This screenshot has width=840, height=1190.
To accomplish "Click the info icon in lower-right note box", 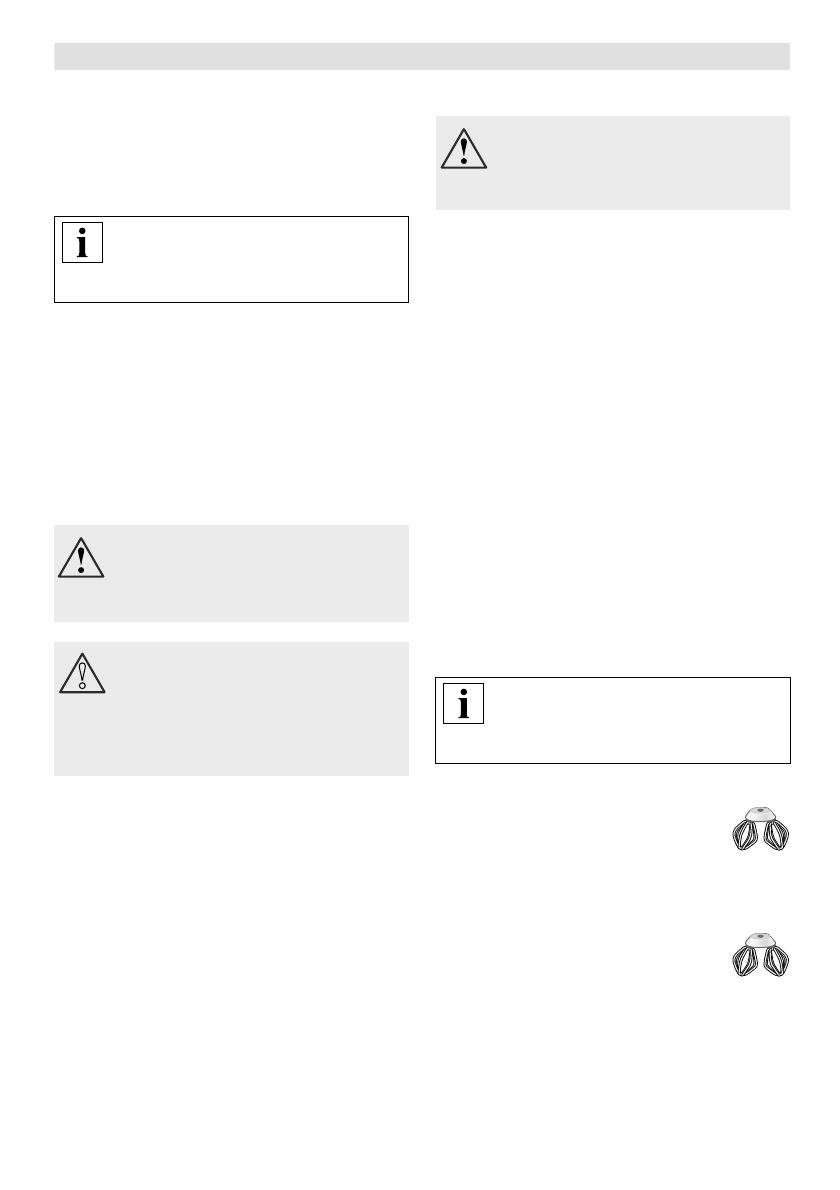I will [463, 705].
